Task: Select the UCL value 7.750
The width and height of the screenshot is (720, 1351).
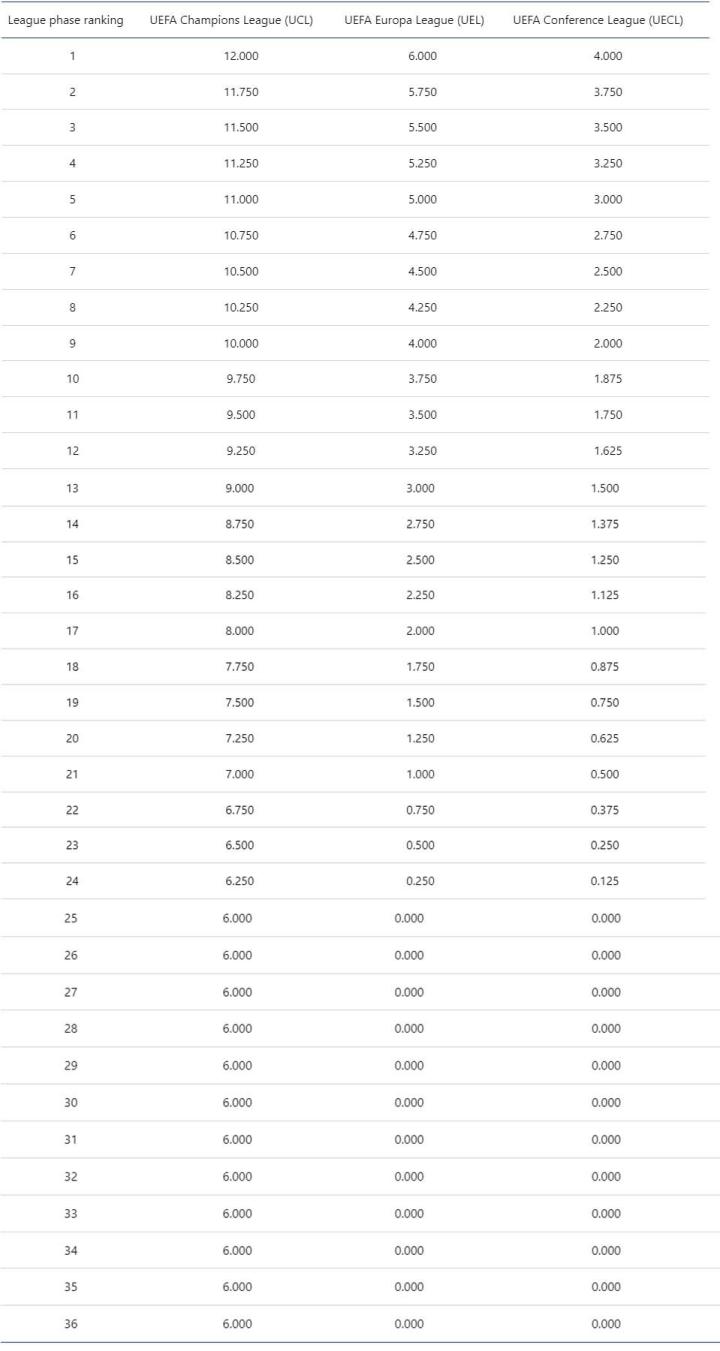Action: click(x=240, y=667)
